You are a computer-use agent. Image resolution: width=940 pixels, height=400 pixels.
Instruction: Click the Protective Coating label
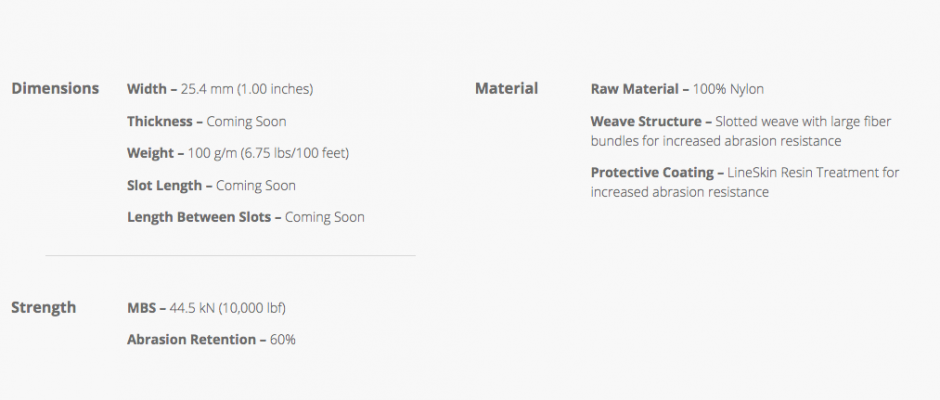(650, 173)
